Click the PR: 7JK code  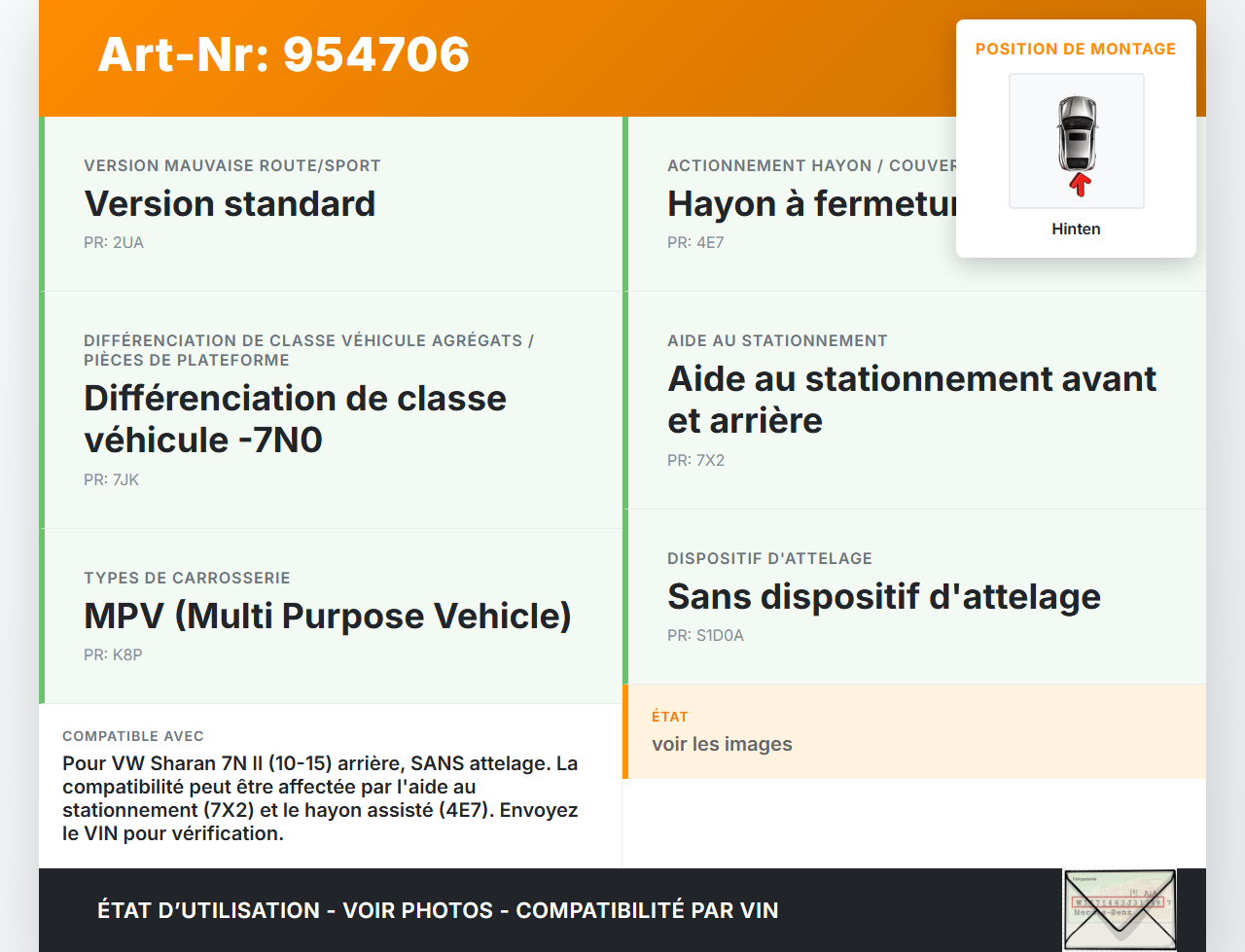[112, 479]
